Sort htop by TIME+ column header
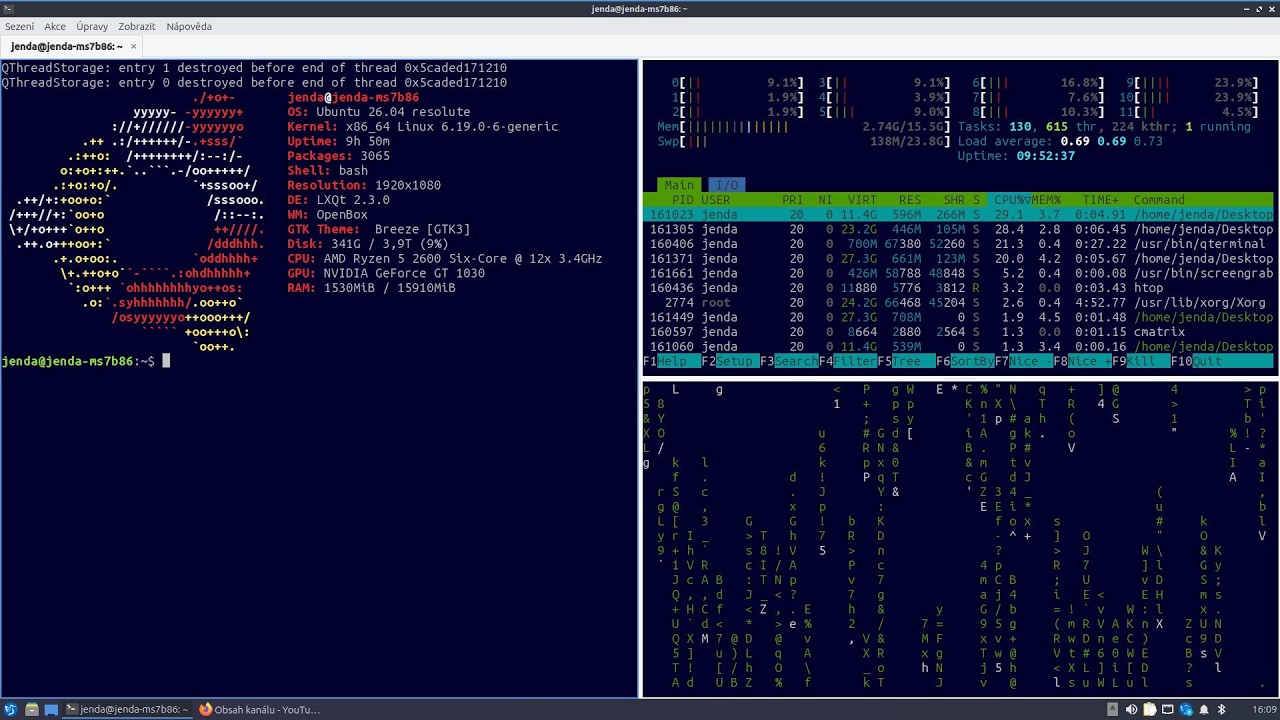 point(1101,200)
